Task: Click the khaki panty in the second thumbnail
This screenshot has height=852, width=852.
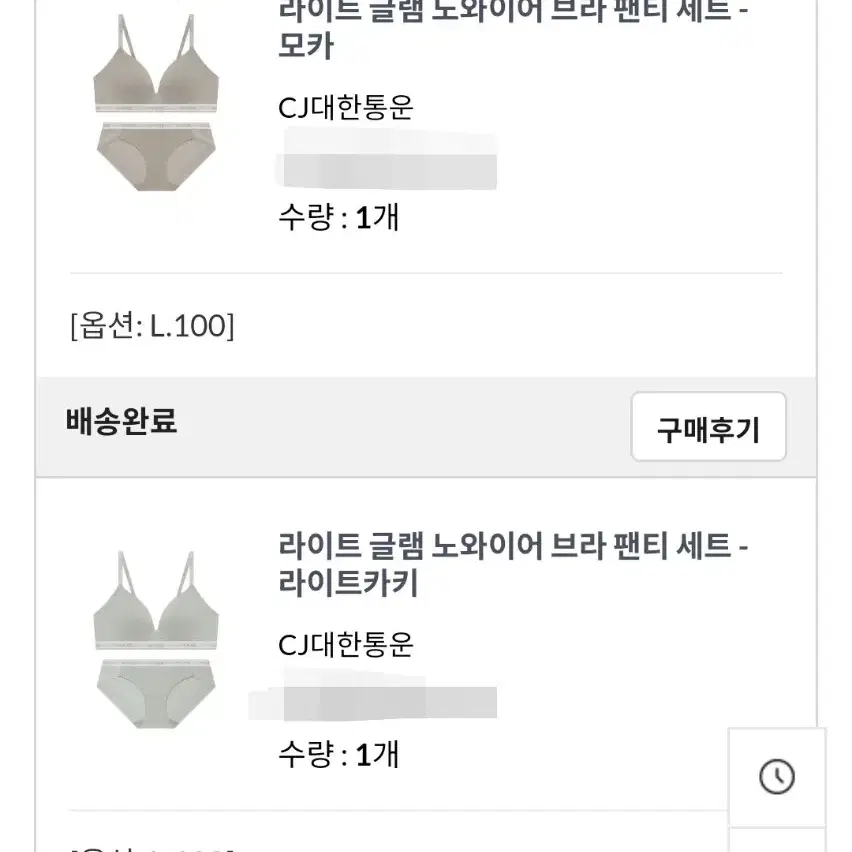Action: (156, 694)
